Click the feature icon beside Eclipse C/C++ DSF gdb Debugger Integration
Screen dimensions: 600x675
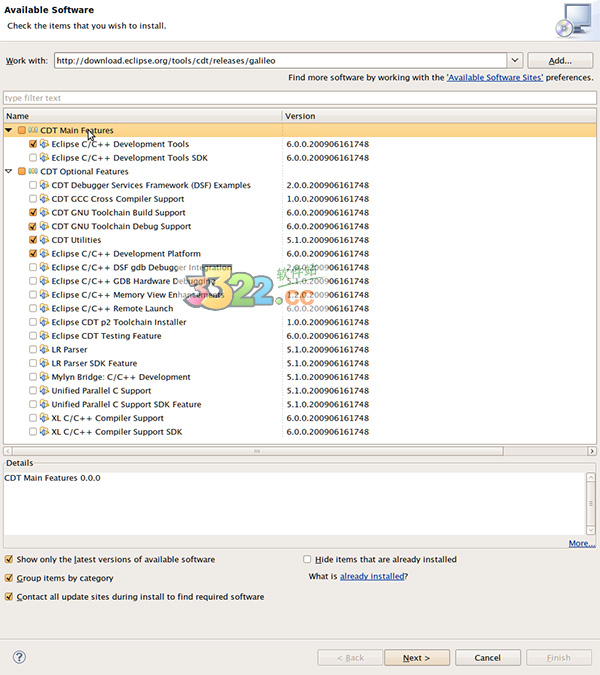pyautogui.click(x=44, y=267)
